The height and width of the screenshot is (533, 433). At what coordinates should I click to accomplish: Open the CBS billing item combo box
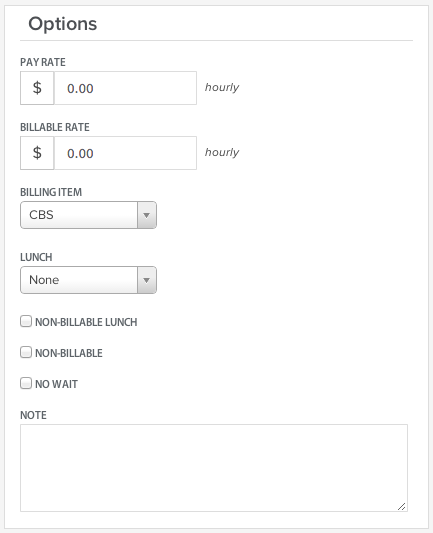(88, 215)
